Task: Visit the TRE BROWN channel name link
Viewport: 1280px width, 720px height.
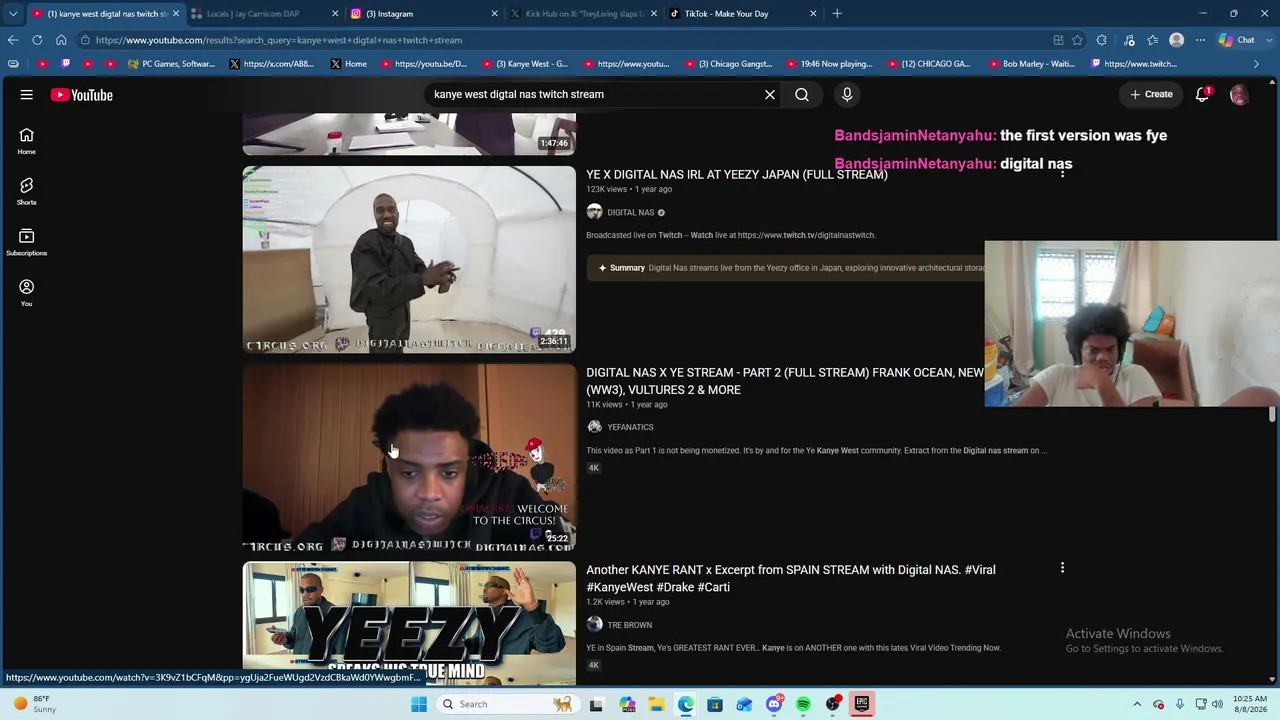Action: pyautogui.click(x=630, y=625)
